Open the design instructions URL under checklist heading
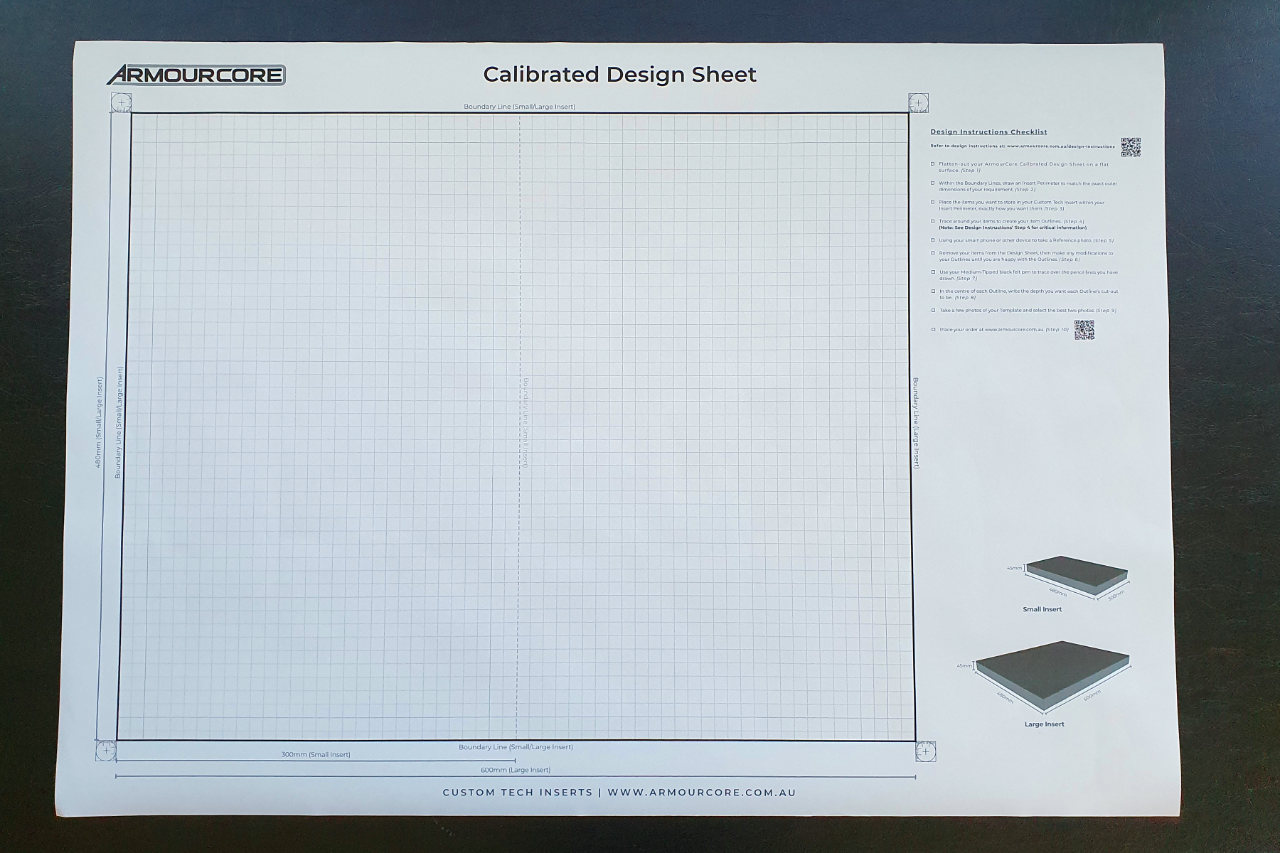Image resolution: width=1280 pixels, height=853 pixels. pyautogui.click(x=1022, y=146)
